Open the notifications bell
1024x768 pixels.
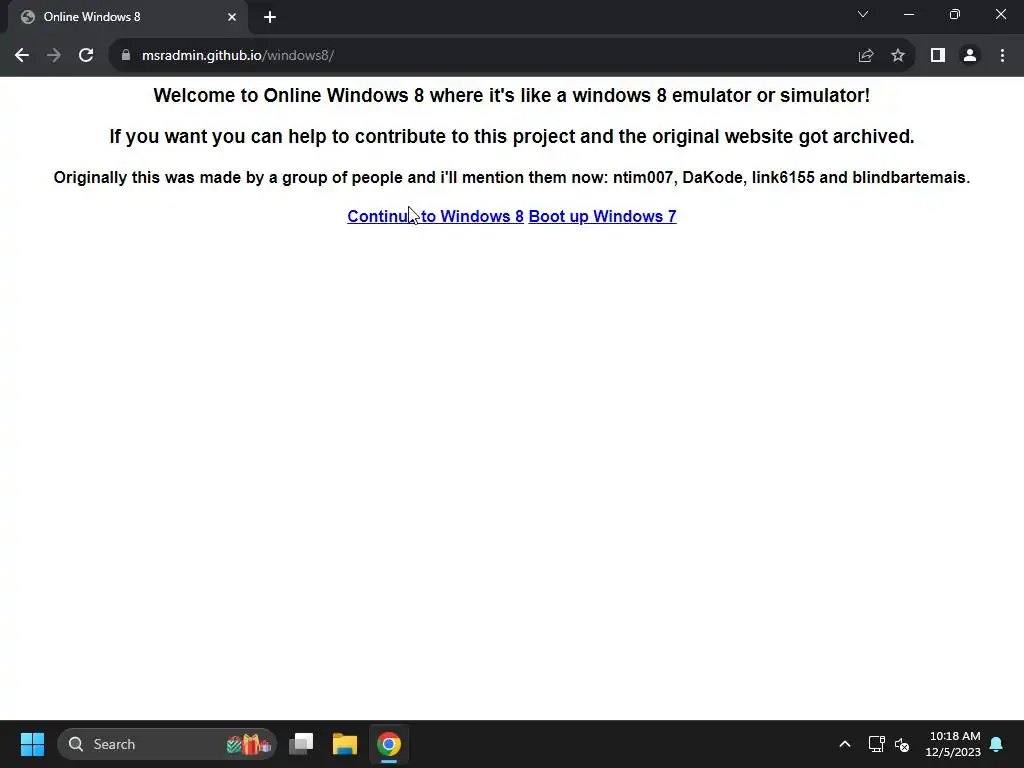(997, 744)
